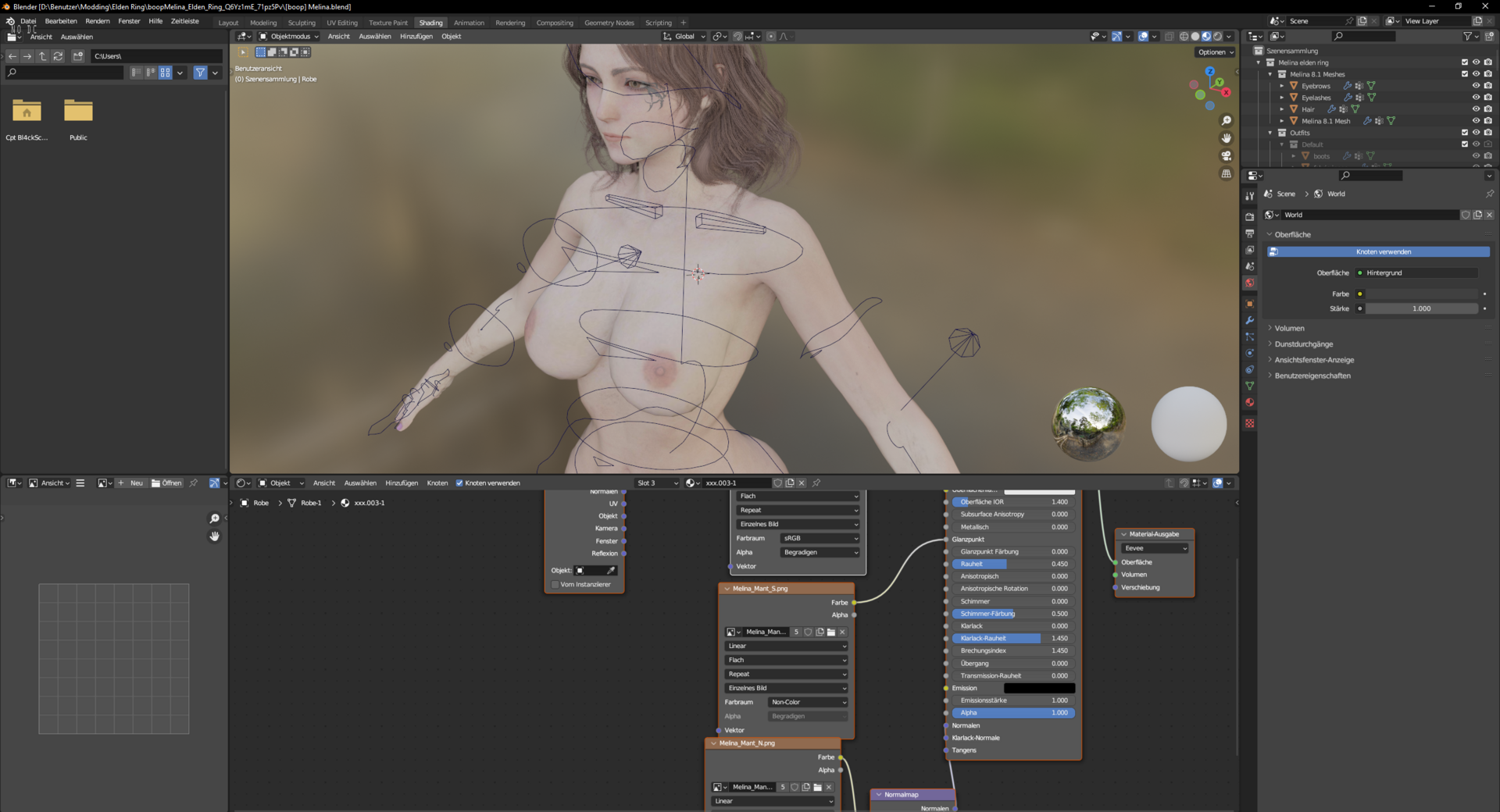Go to parent directory in file browser
Screen dimensions: 1500x812
coord(43,56)
